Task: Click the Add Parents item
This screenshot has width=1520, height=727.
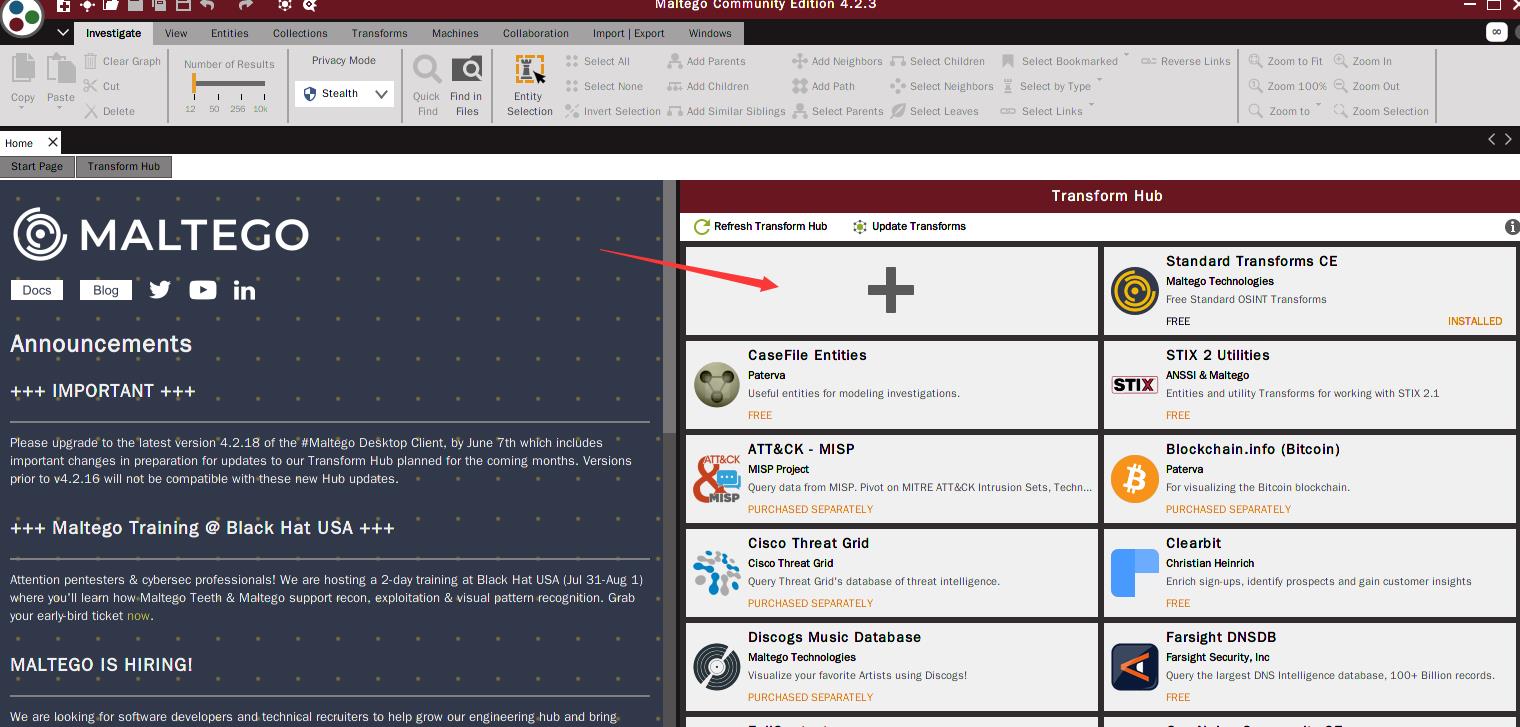Action: click(707, 61)
